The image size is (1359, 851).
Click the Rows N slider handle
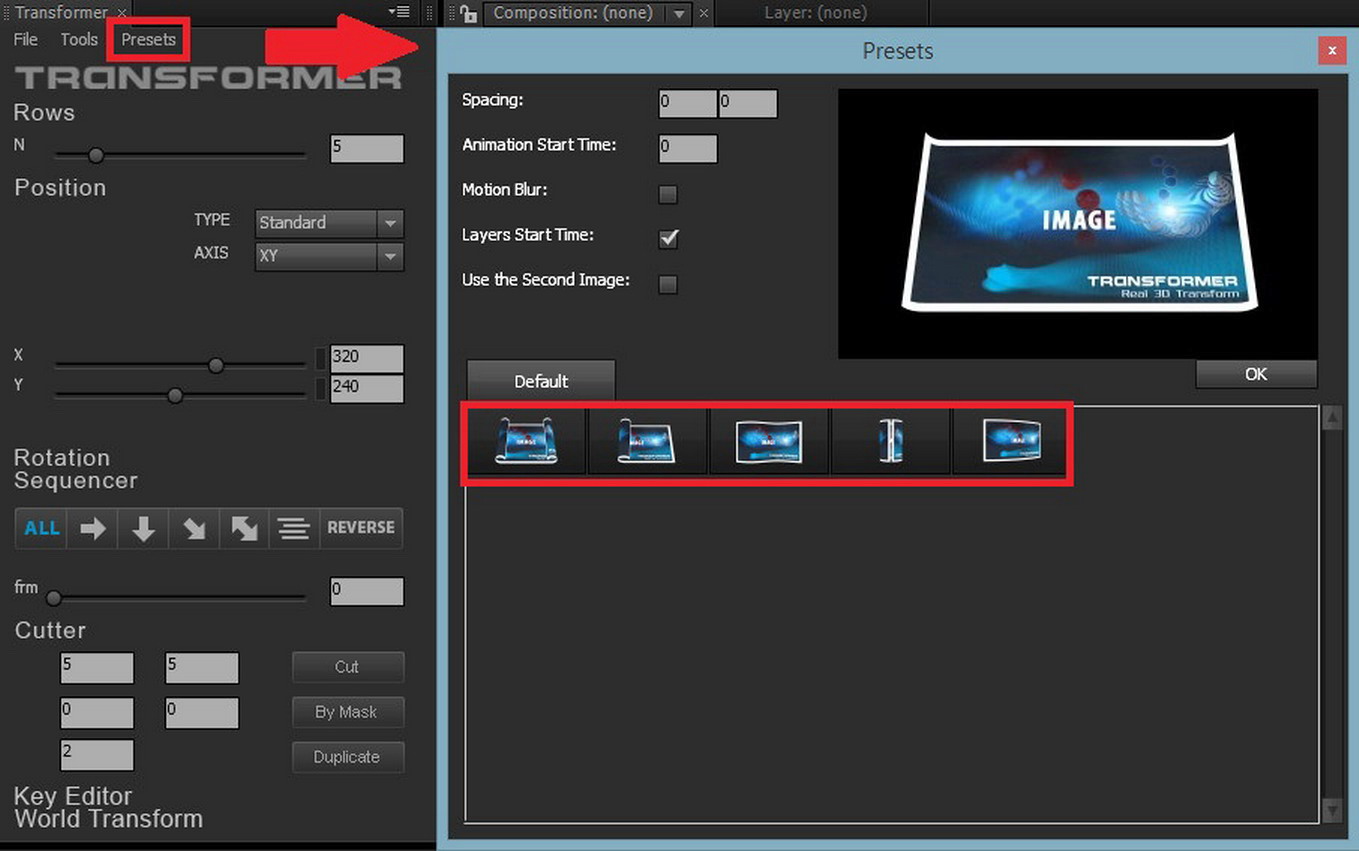pyautogui.click(x=96, y=155)
